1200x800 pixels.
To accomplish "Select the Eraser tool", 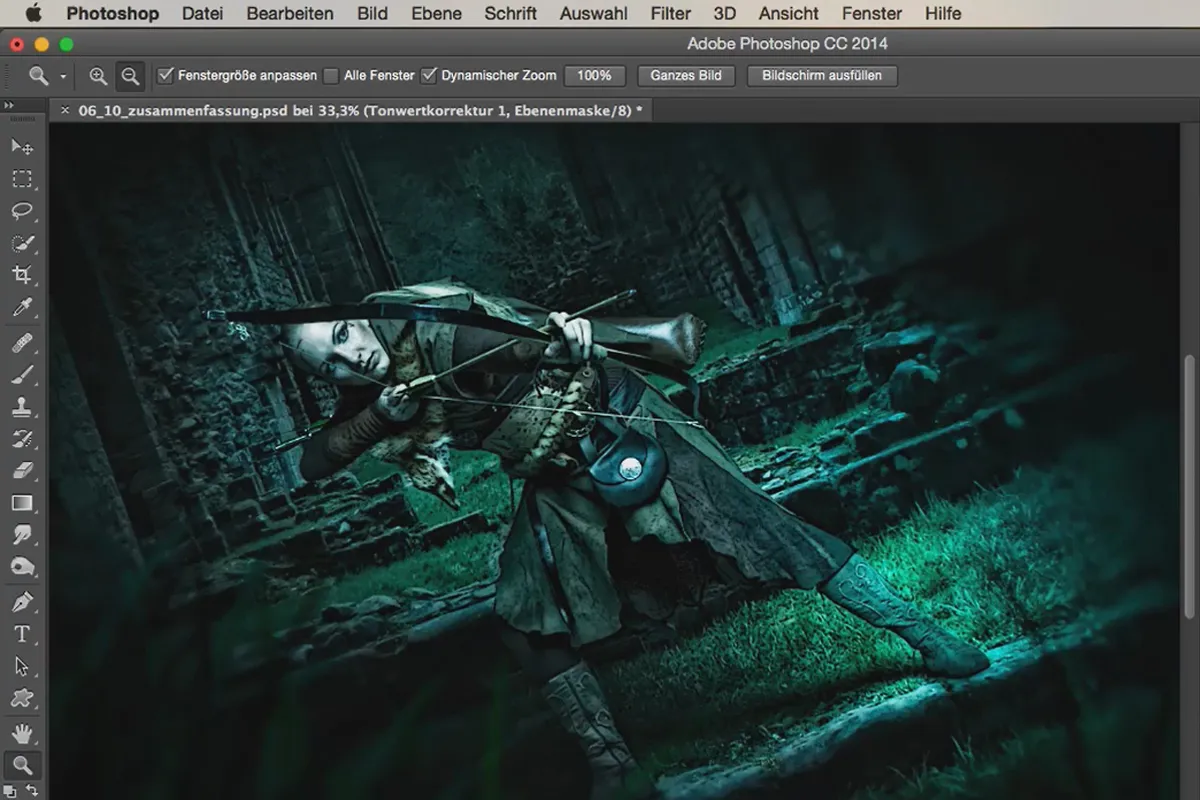I will (x=22, y=470).
